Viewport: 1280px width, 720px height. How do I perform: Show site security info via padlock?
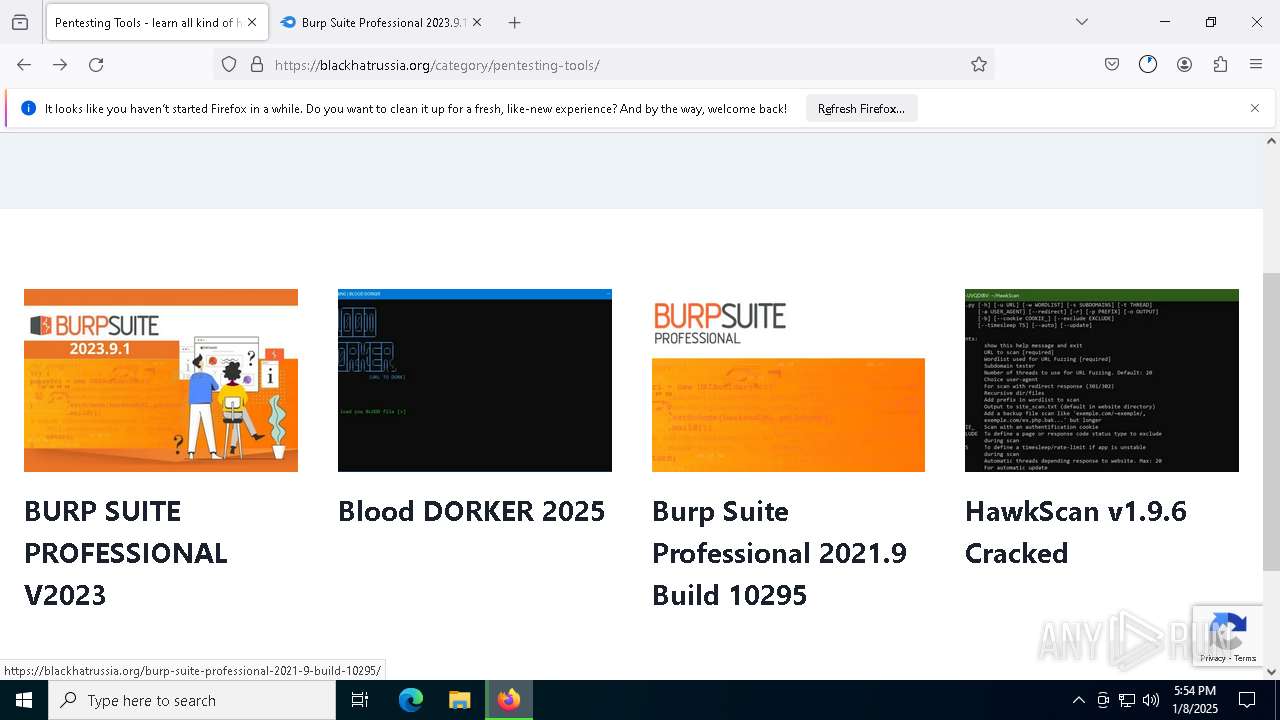257,65
